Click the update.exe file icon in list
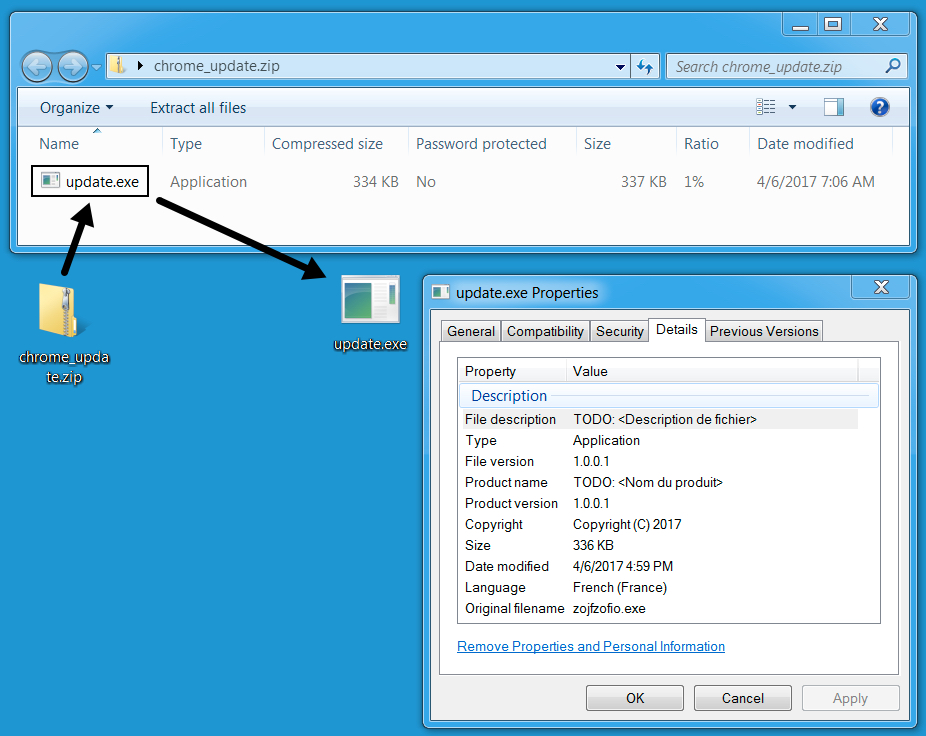926x736 pixels. (50, 180)
